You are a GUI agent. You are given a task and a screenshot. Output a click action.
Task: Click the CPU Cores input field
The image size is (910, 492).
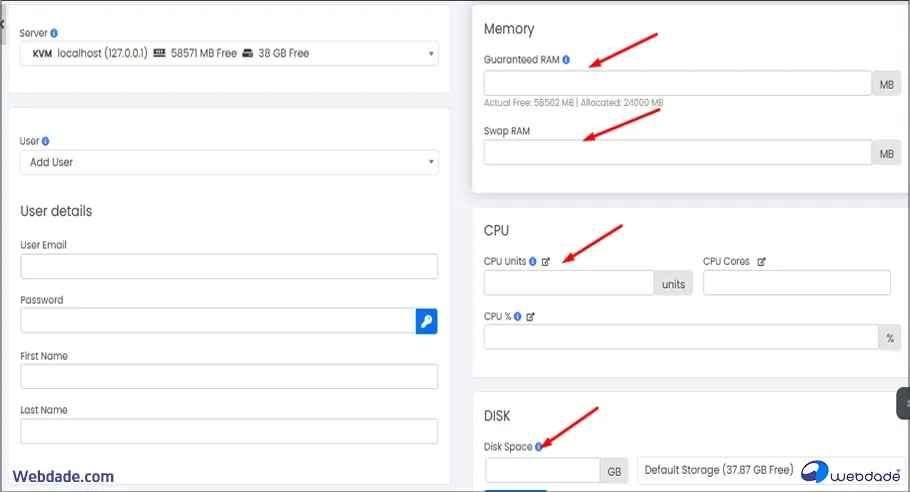(x=796, y=283)
